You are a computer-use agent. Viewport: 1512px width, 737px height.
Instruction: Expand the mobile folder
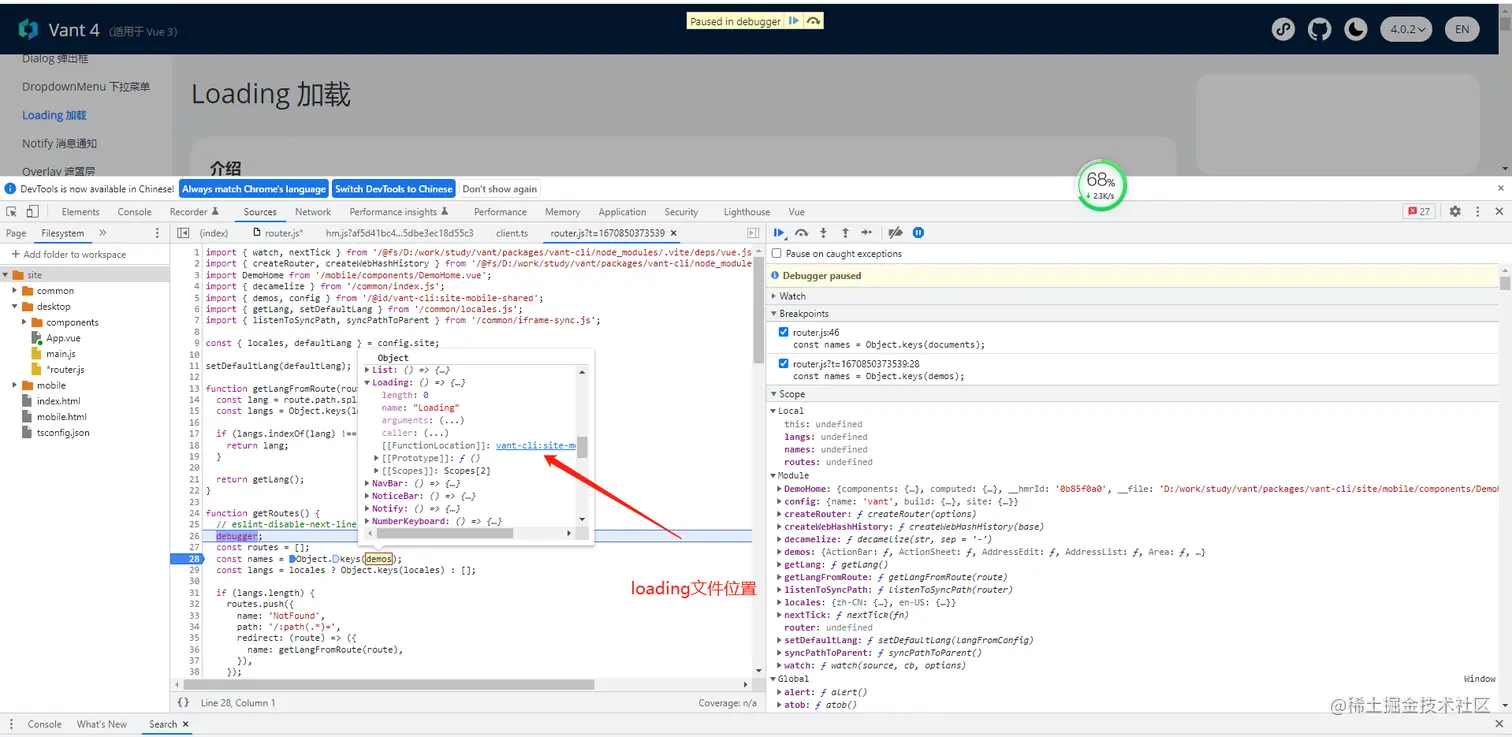(15, 385)
